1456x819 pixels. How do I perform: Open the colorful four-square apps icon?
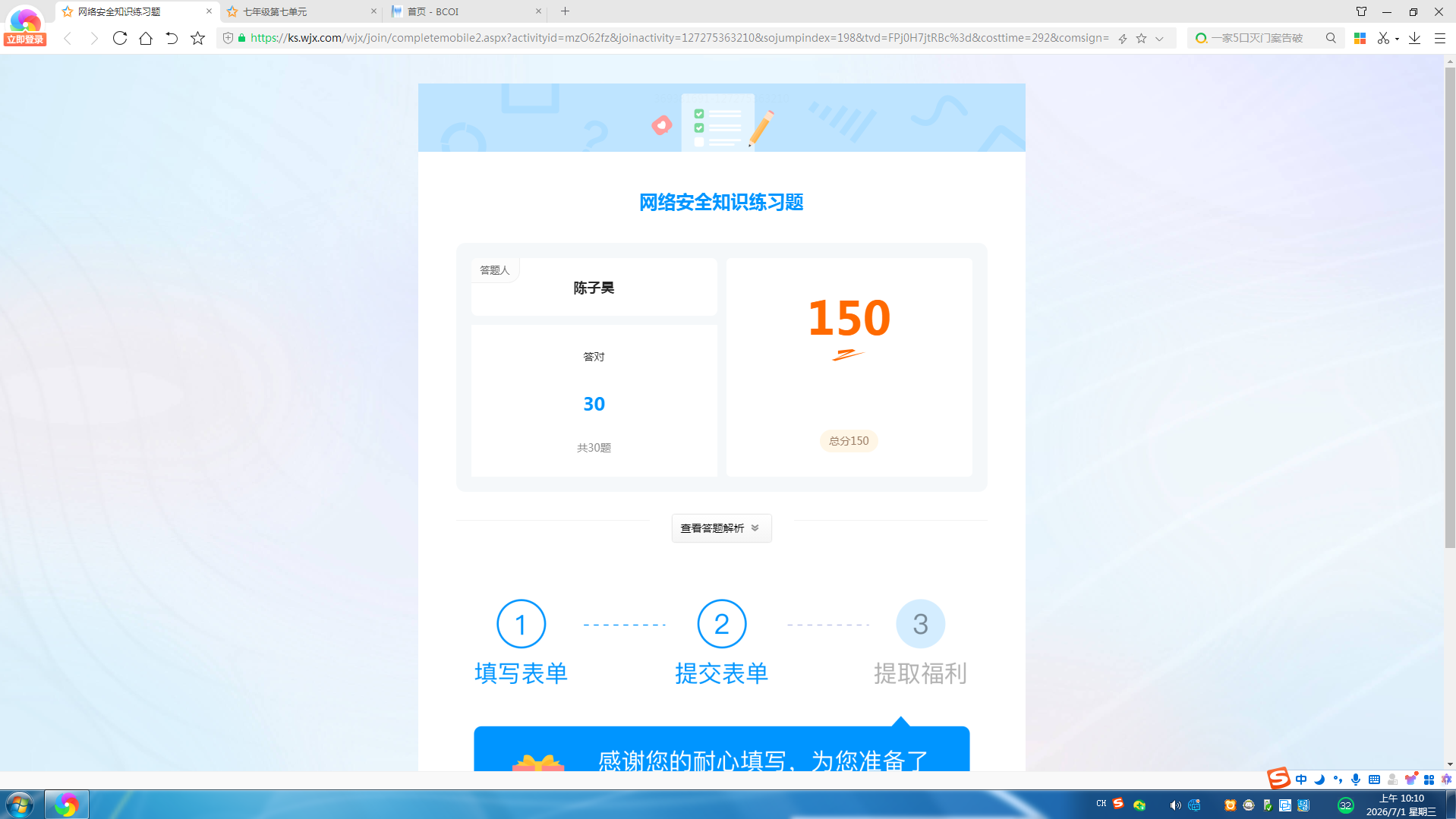[x=1360, y=38]
